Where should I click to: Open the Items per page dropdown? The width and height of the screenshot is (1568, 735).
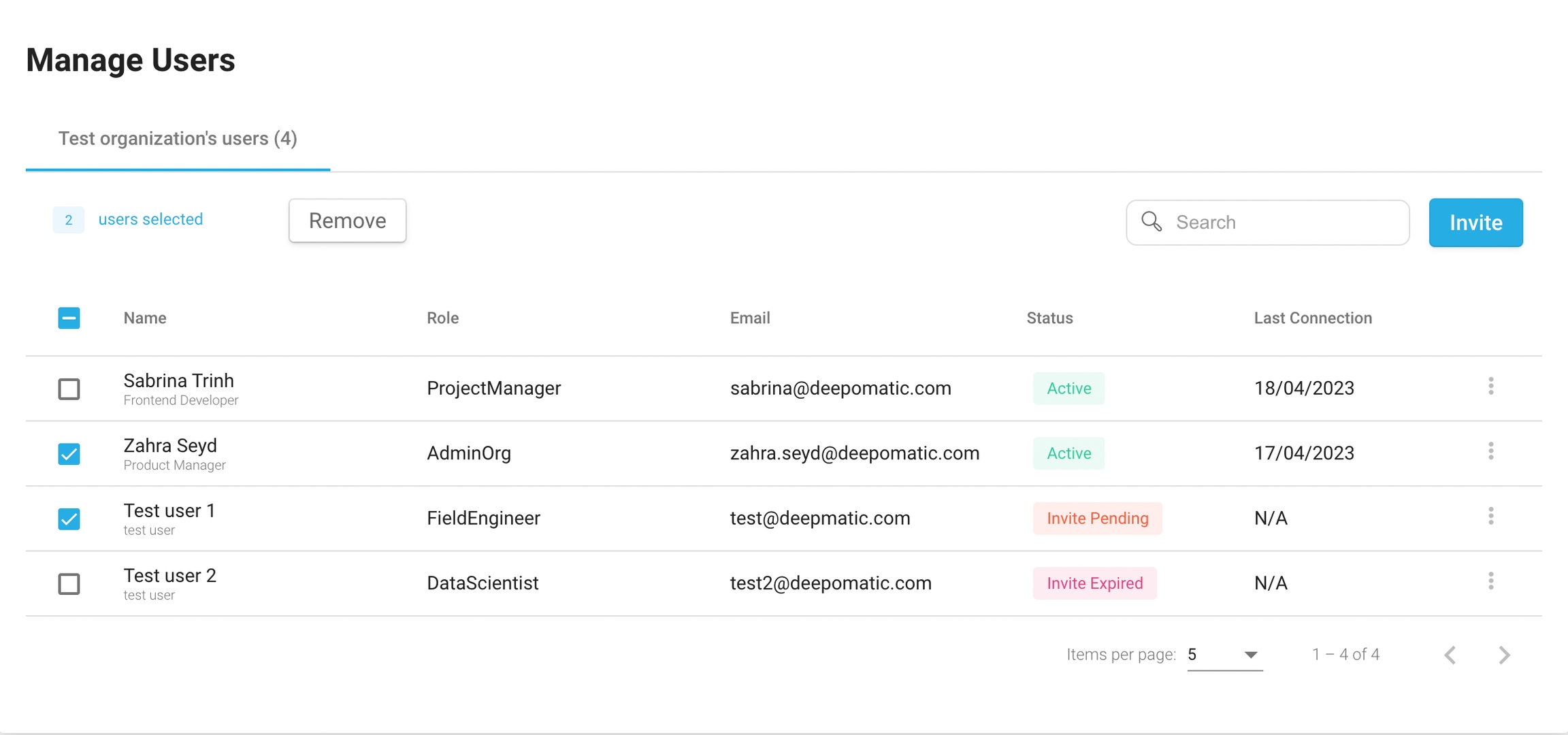click(x=1224, y=655)
